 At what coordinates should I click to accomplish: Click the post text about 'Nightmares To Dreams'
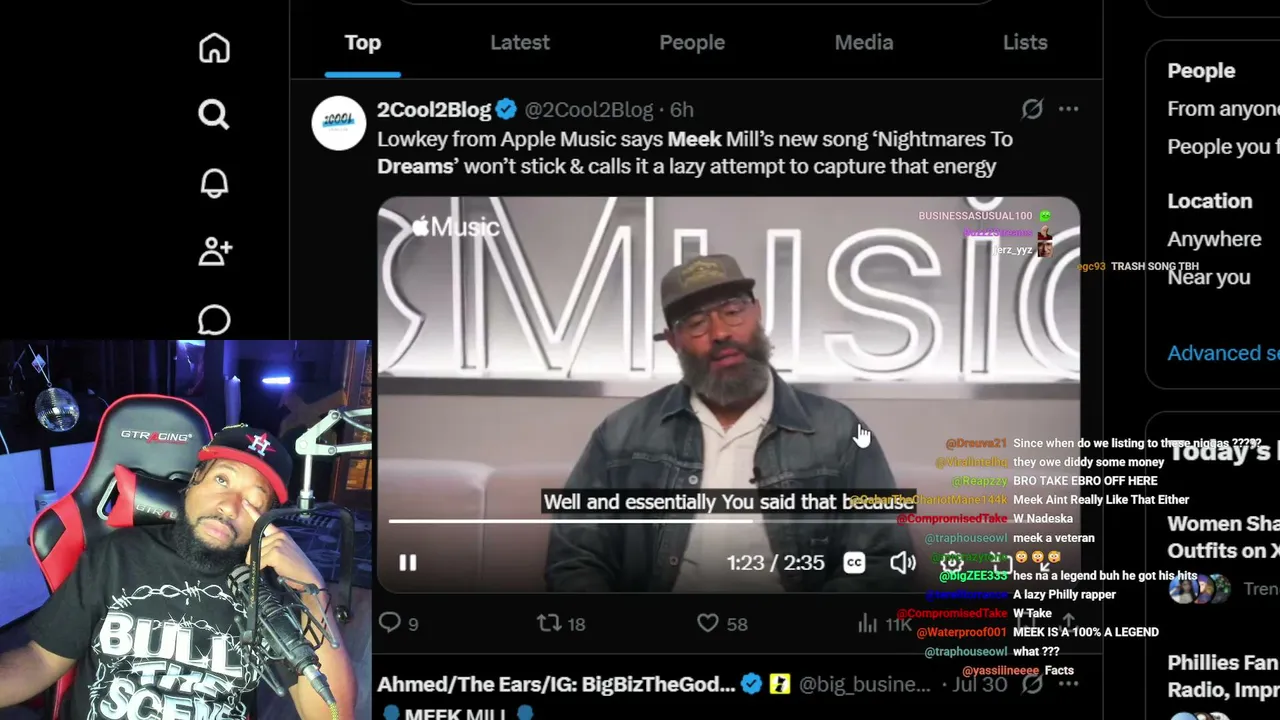695,152
